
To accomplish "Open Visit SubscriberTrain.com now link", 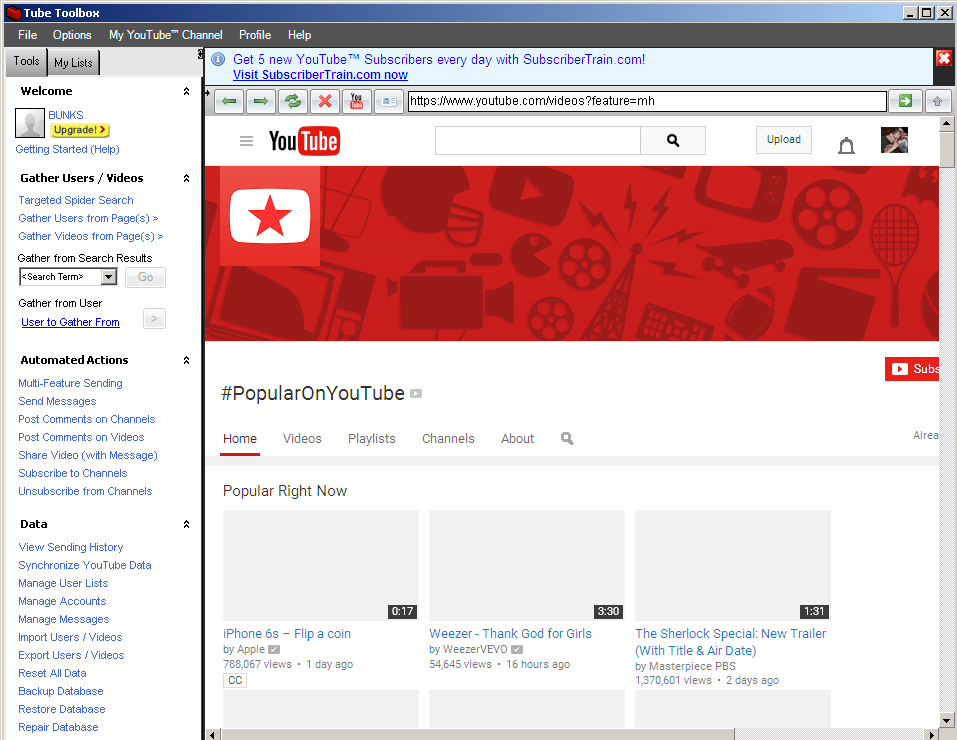I will (x=320, y=75).
